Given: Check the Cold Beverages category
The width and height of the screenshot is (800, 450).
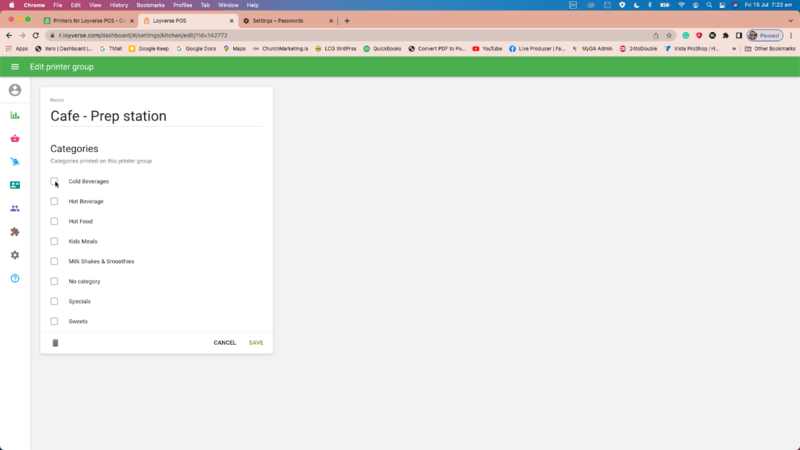Looking at the screenshot, I should tap(54, 181).
